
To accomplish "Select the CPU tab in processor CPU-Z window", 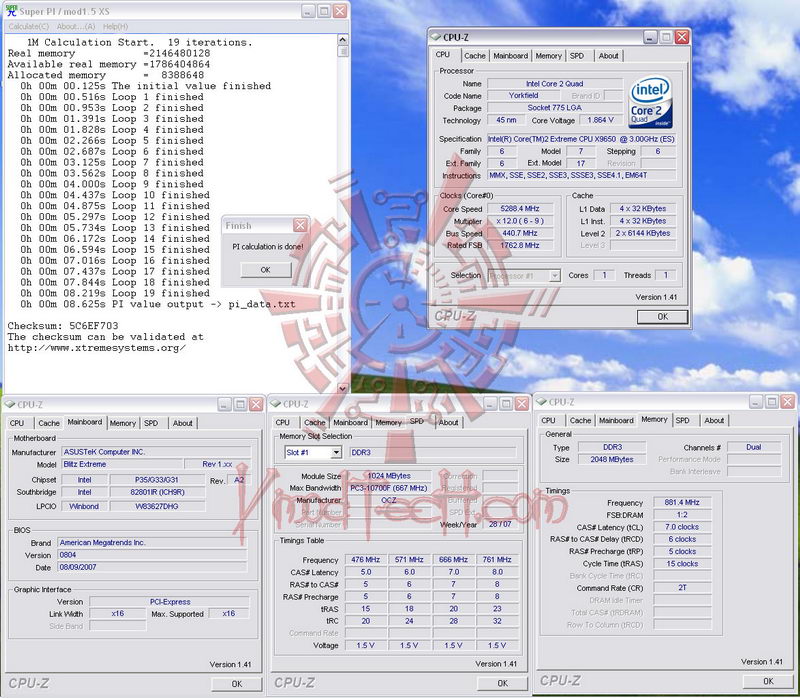I will pos(443,55).
